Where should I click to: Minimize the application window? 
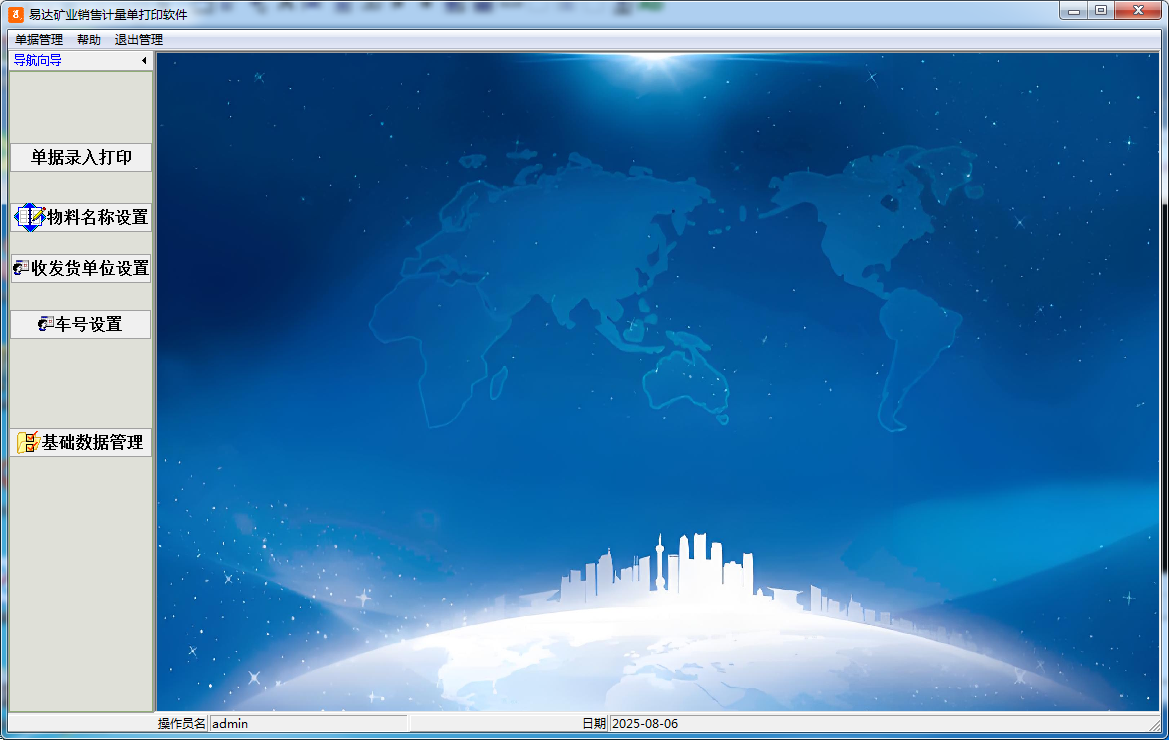click(1074, 11)
